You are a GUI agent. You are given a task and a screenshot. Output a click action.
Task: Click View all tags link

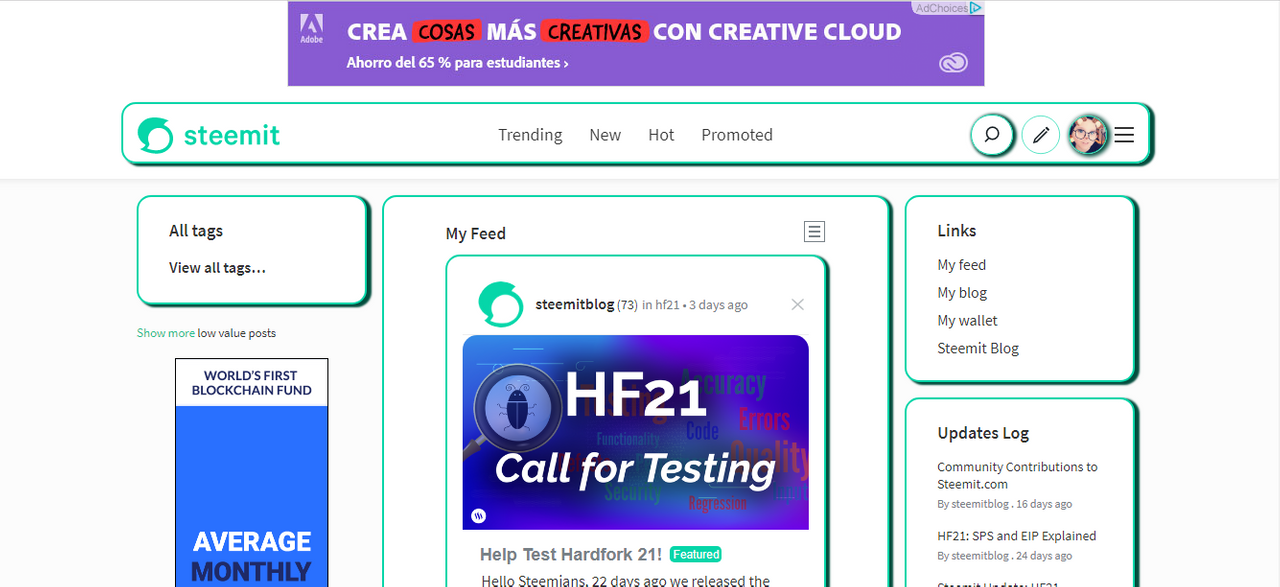tap(217, 267)
